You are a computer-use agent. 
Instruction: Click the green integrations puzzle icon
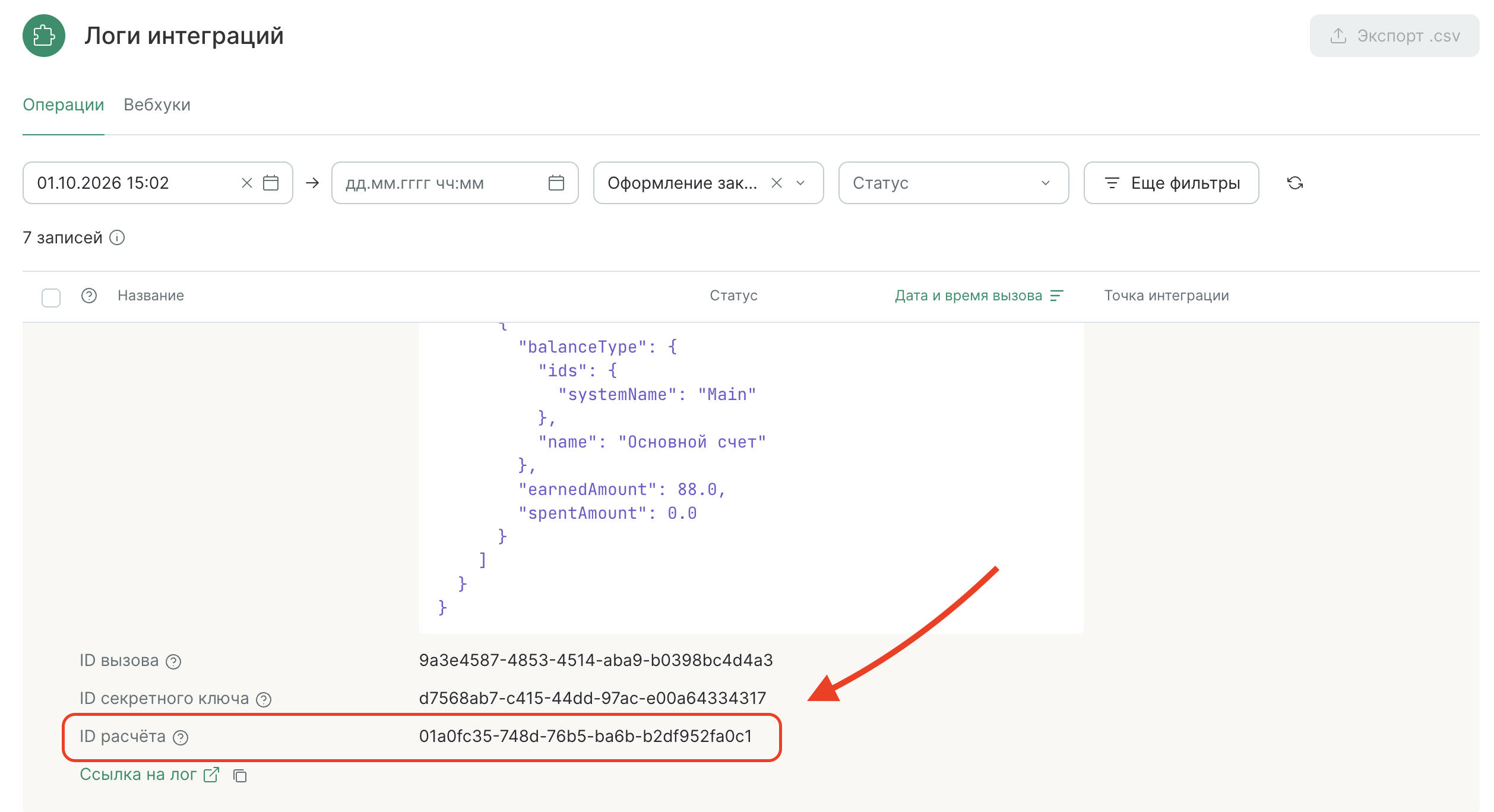[x=44, y=36]
